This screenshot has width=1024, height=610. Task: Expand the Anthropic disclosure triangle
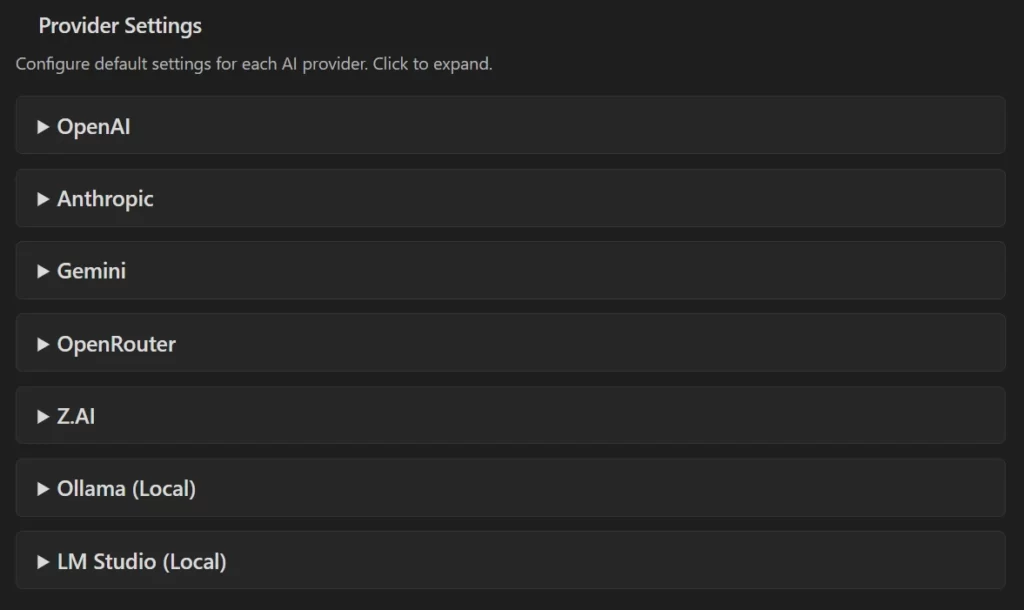point(43,199)
